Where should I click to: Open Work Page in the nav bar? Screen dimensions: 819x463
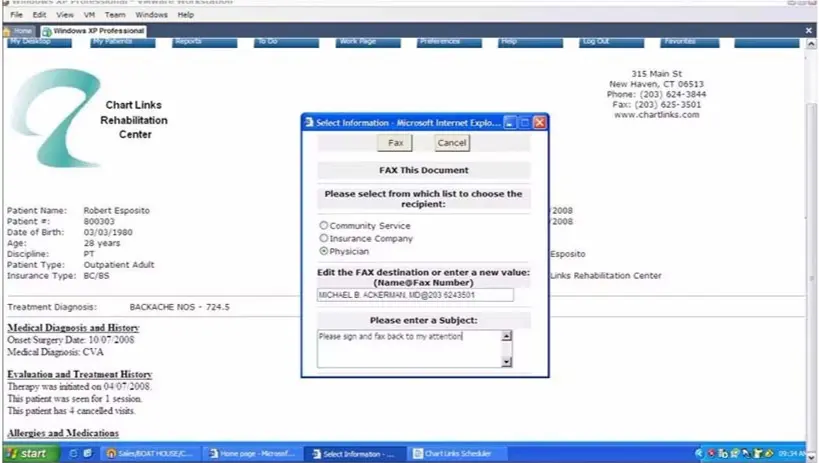(x=368, y=42)
